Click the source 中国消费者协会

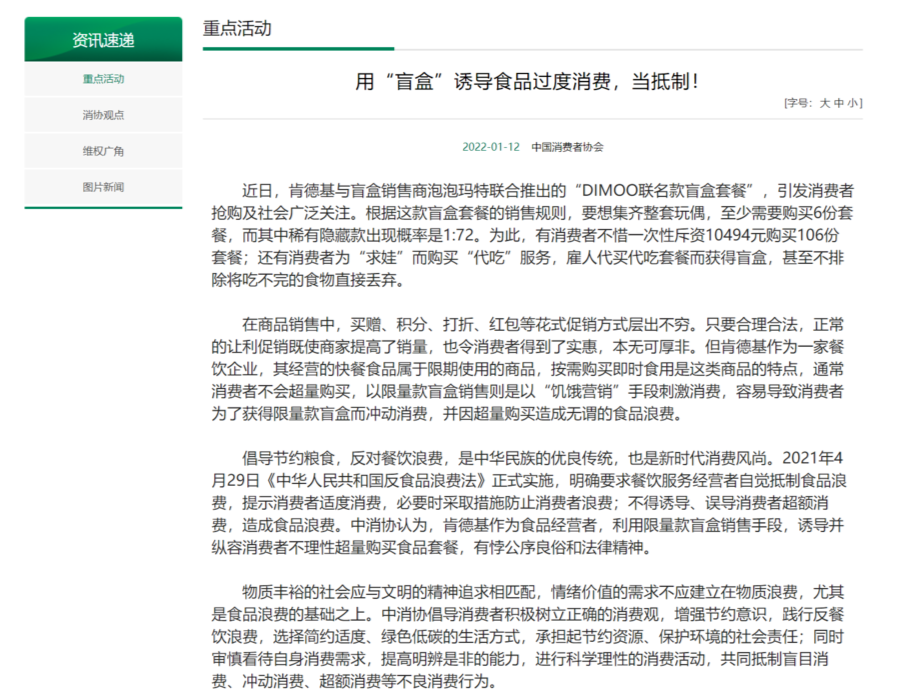[x=567, y=147]
